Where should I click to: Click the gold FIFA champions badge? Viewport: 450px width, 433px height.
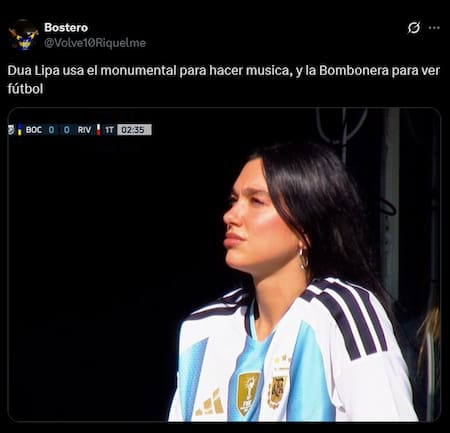click(x=247, y=393)
